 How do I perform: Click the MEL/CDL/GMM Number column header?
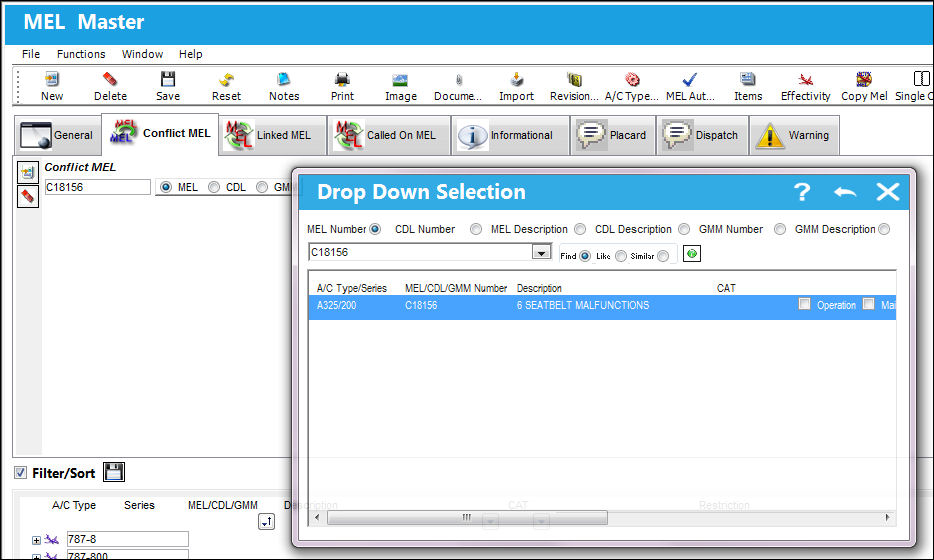point(456,288)
